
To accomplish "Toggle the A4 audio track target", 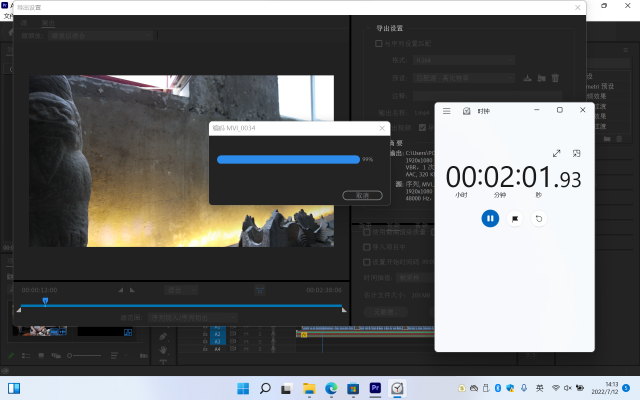I will (218, 349).
